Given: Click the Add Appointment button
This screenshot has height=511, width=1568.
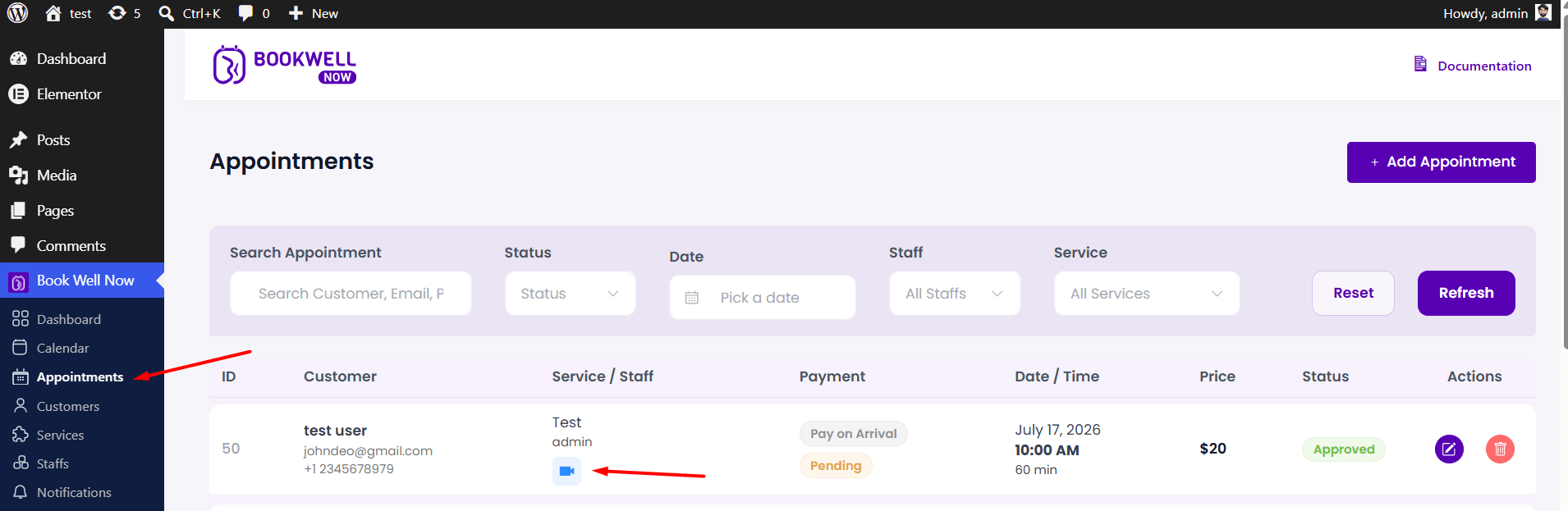Looking at the screenshot, I should pos(1441,162).
